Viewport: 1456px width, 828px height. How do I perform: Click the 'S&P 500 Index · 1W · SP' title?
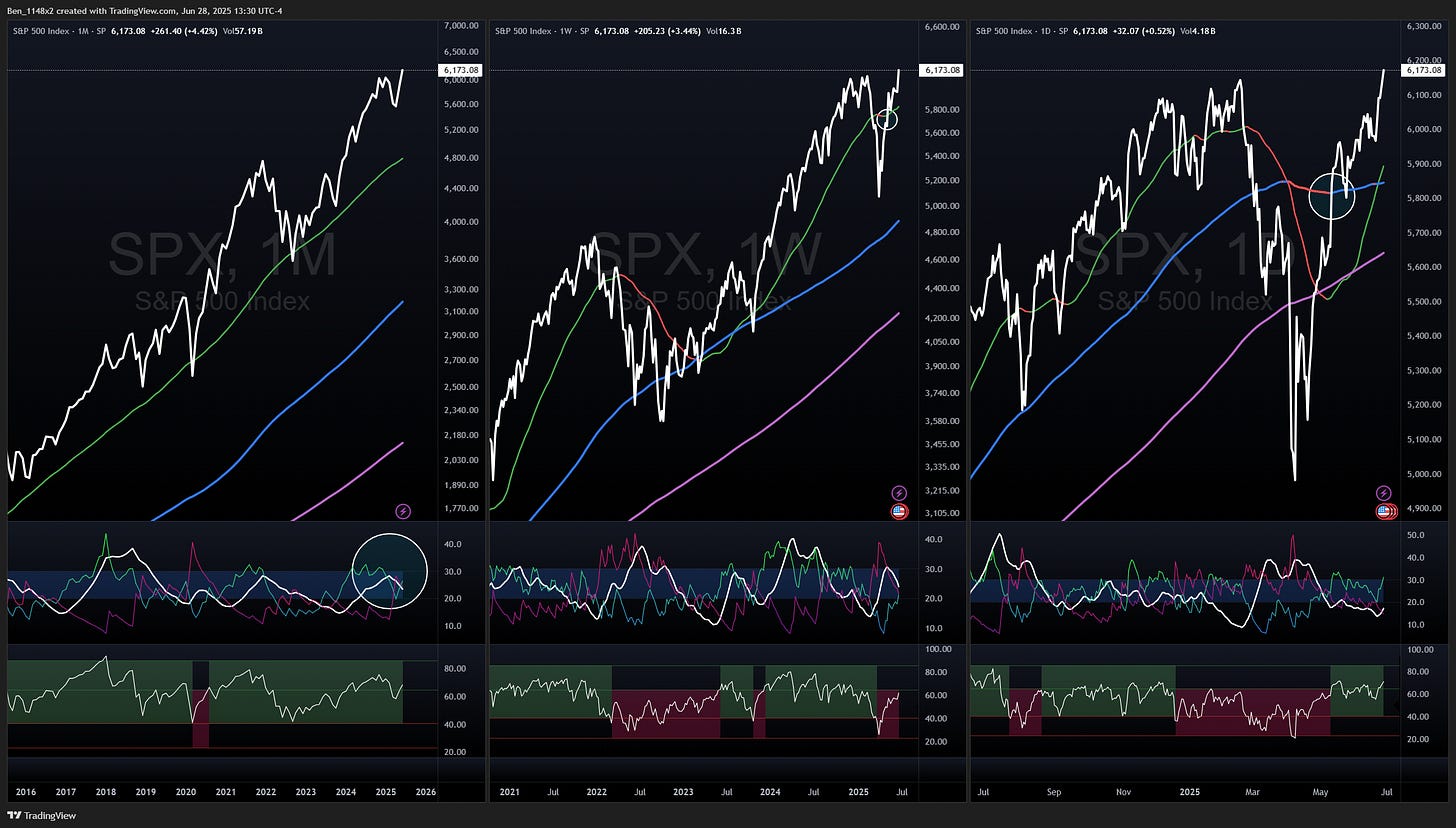541,31
